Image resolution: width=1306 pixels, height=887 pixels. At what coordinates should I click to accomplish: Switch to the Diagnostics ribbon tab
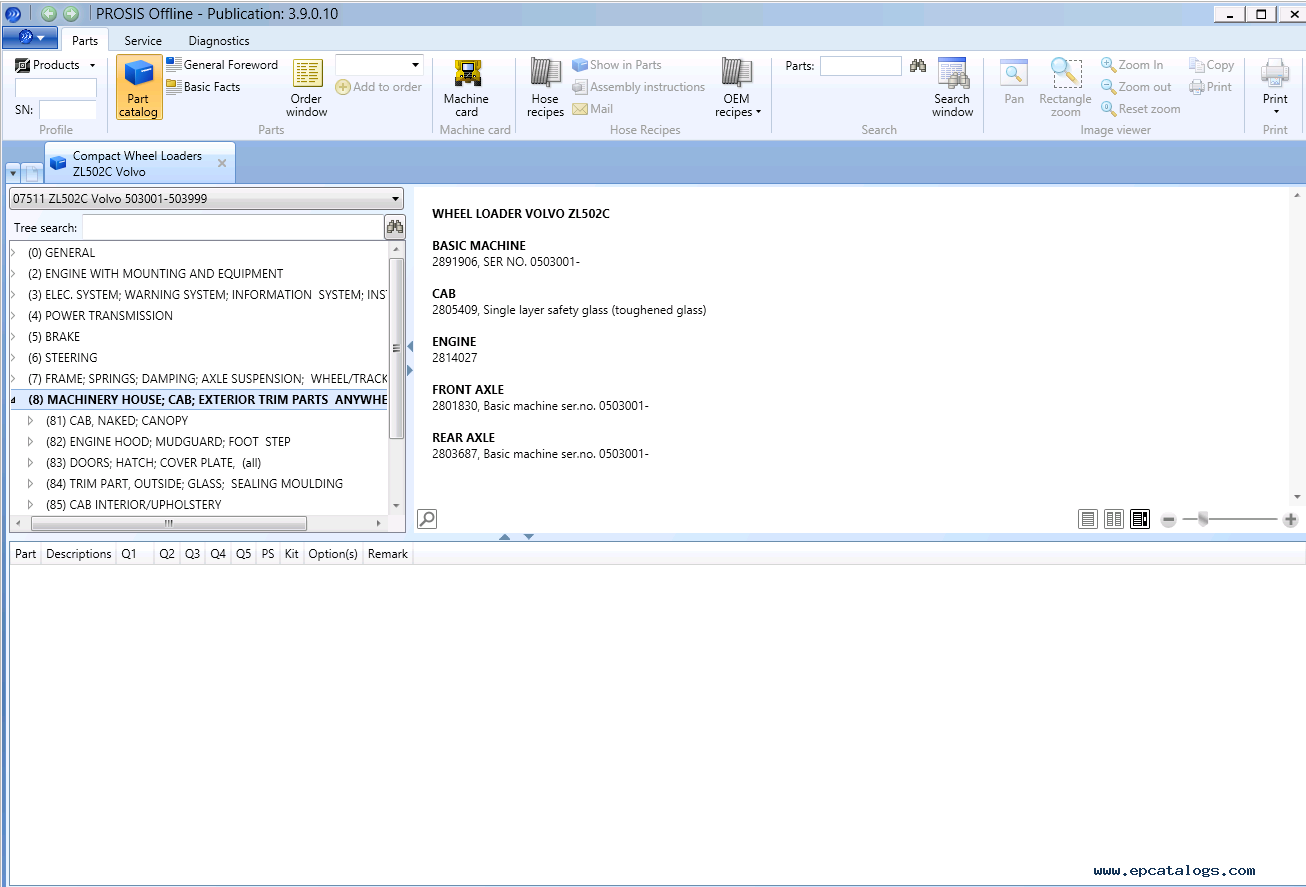click(219, 41)
